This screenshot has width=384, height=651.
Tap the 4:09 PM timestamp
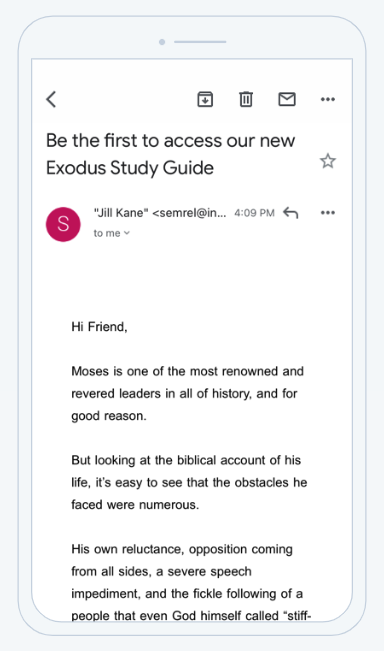pos(254,213)
